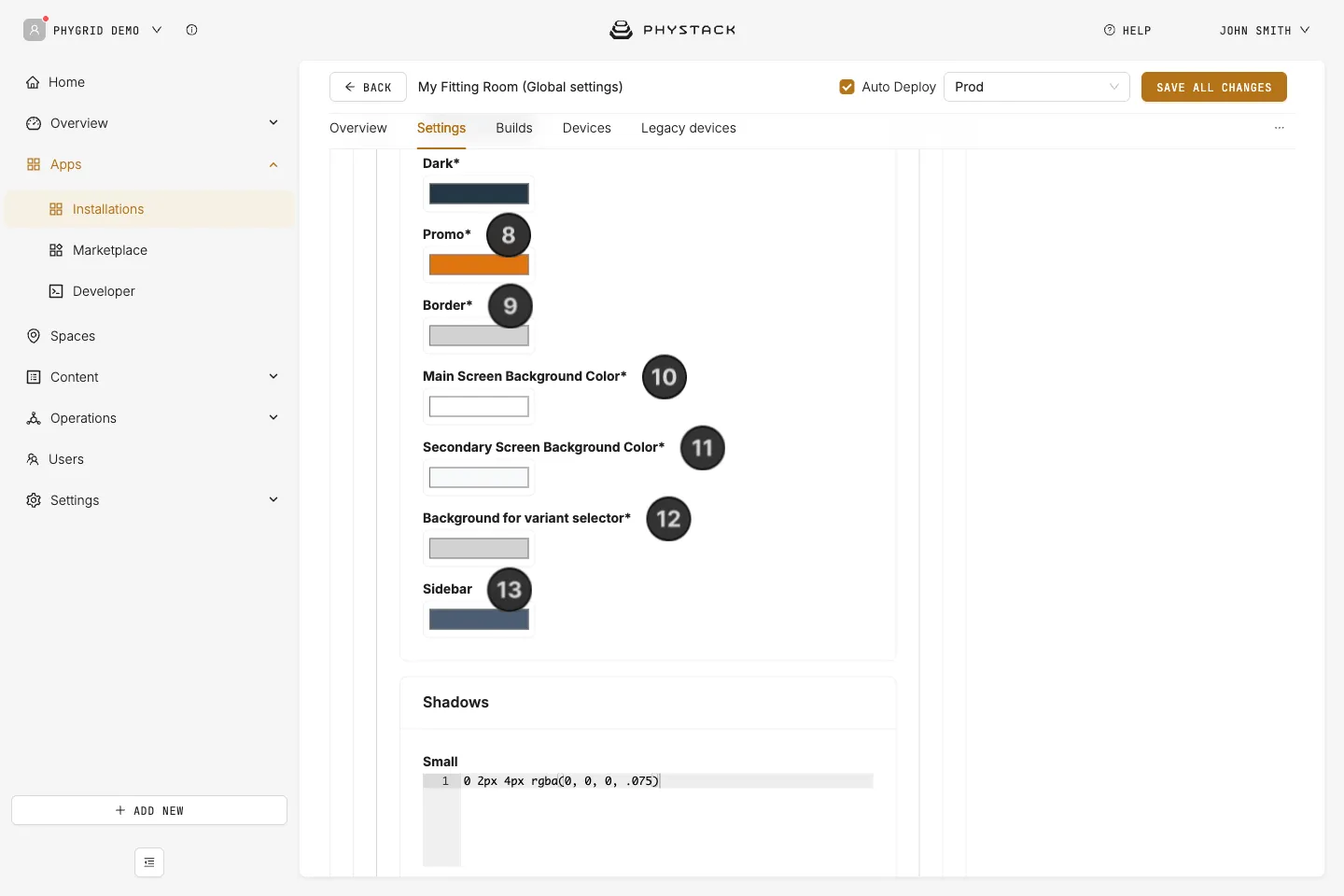Expand the Settings sidebar section
This screenshot has height=896, width=1344.
pos(273,500)
